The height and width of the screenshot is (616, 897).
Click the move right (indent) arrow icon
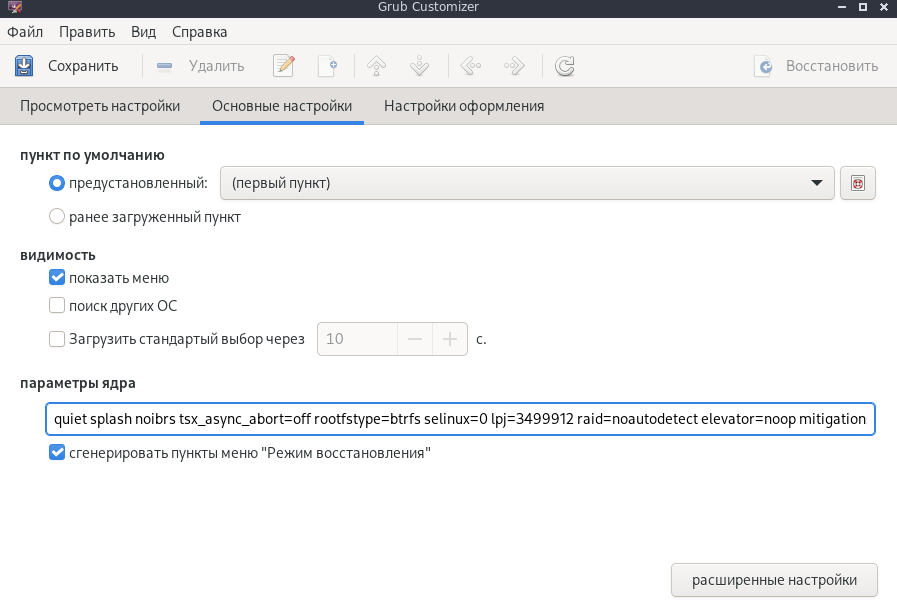[514, 66]
